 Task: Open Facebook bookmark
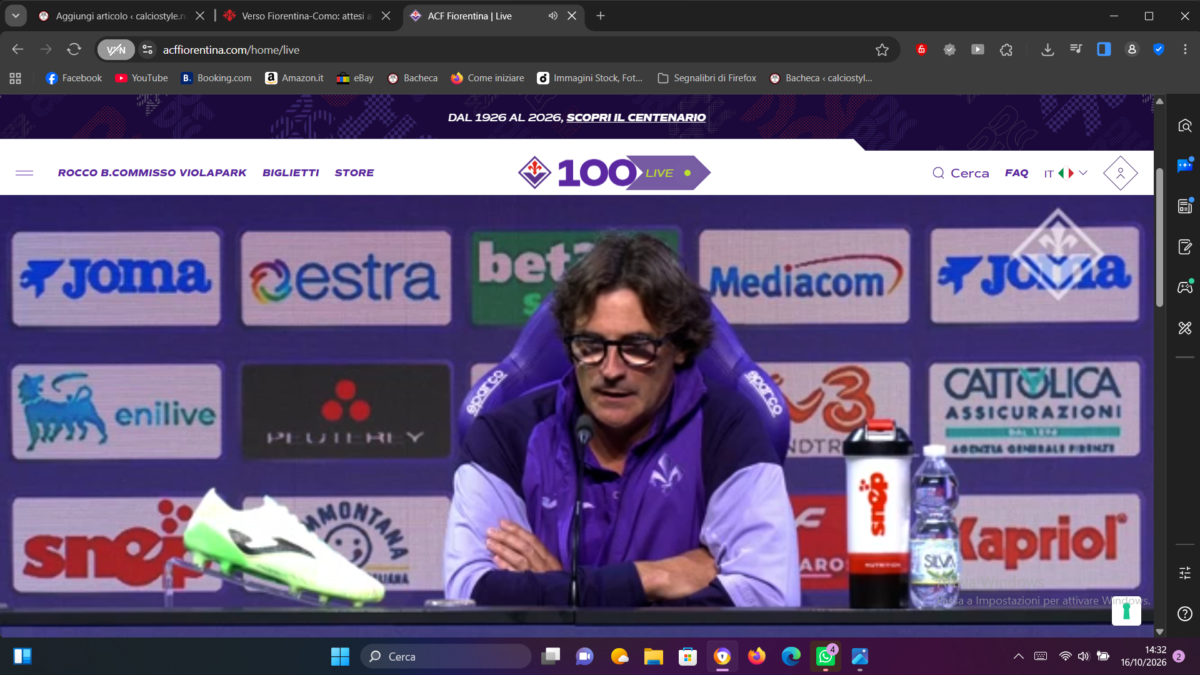point(73,78)
